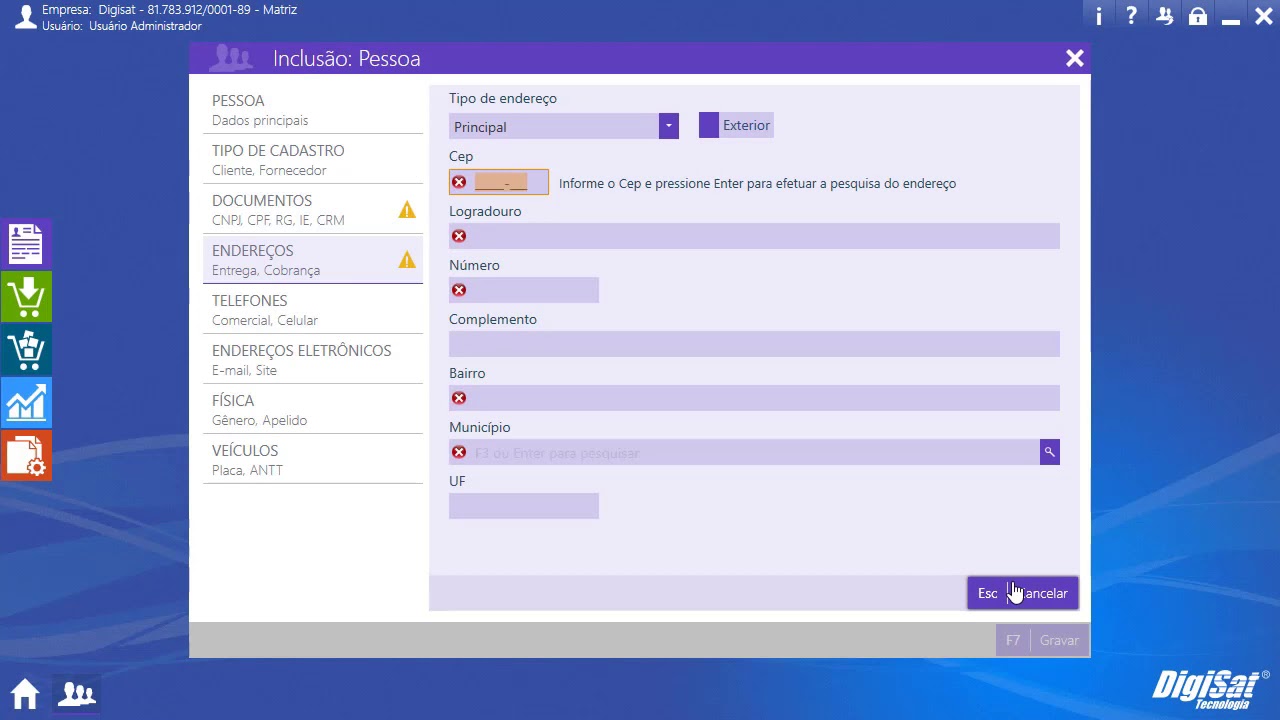Click the Esc Cancelar button

1023,593
